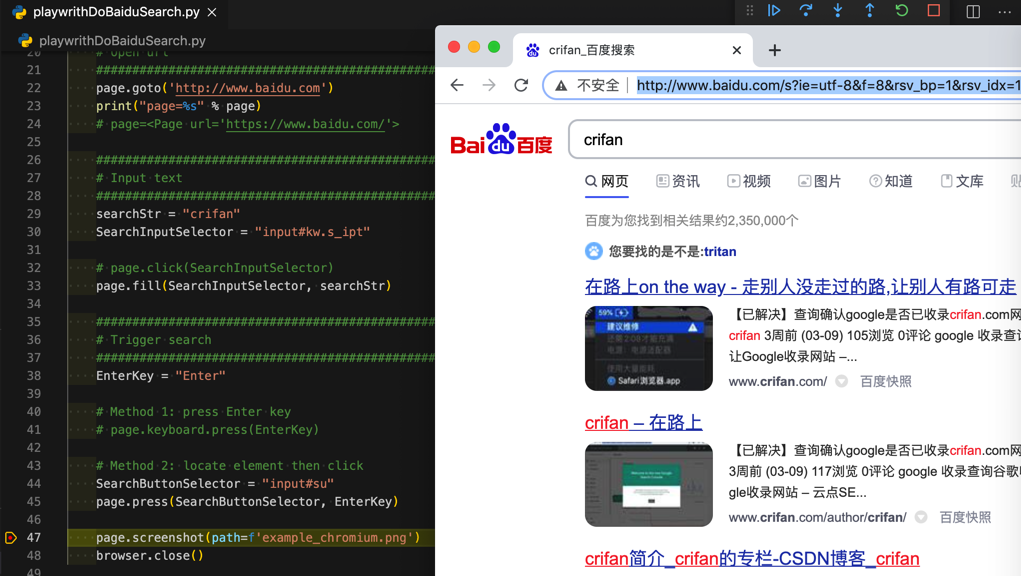This screenshot has width=1021, height=576.
Task: Expand the arrow beside www.crifan.com/
Action: click(x=841, y=381)
